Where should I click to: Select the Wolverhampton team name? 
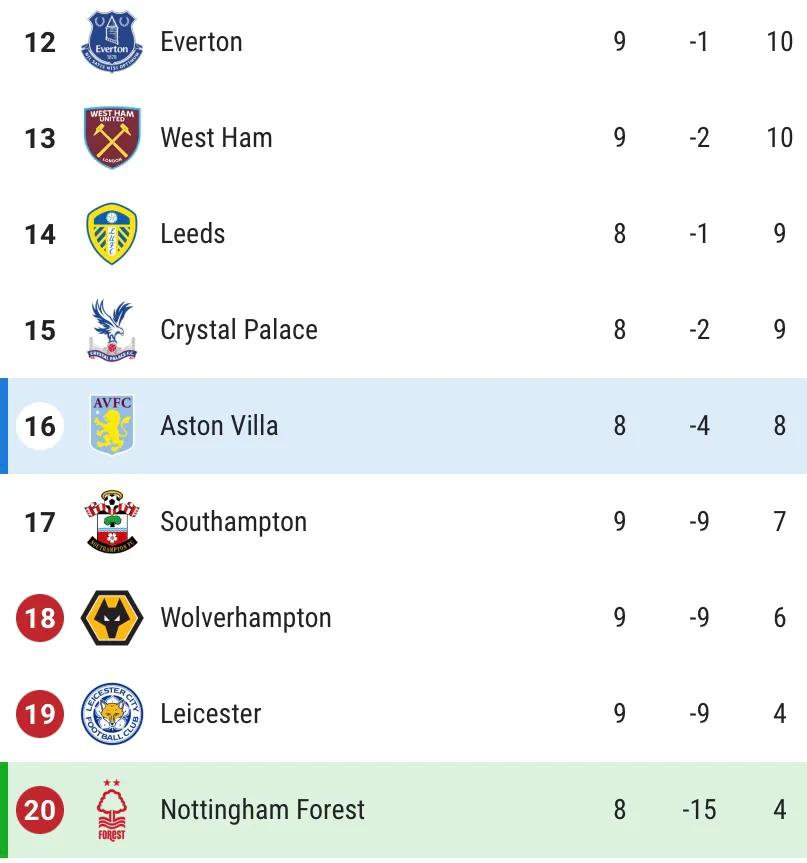pyautogui.click(x=246, y=618)
